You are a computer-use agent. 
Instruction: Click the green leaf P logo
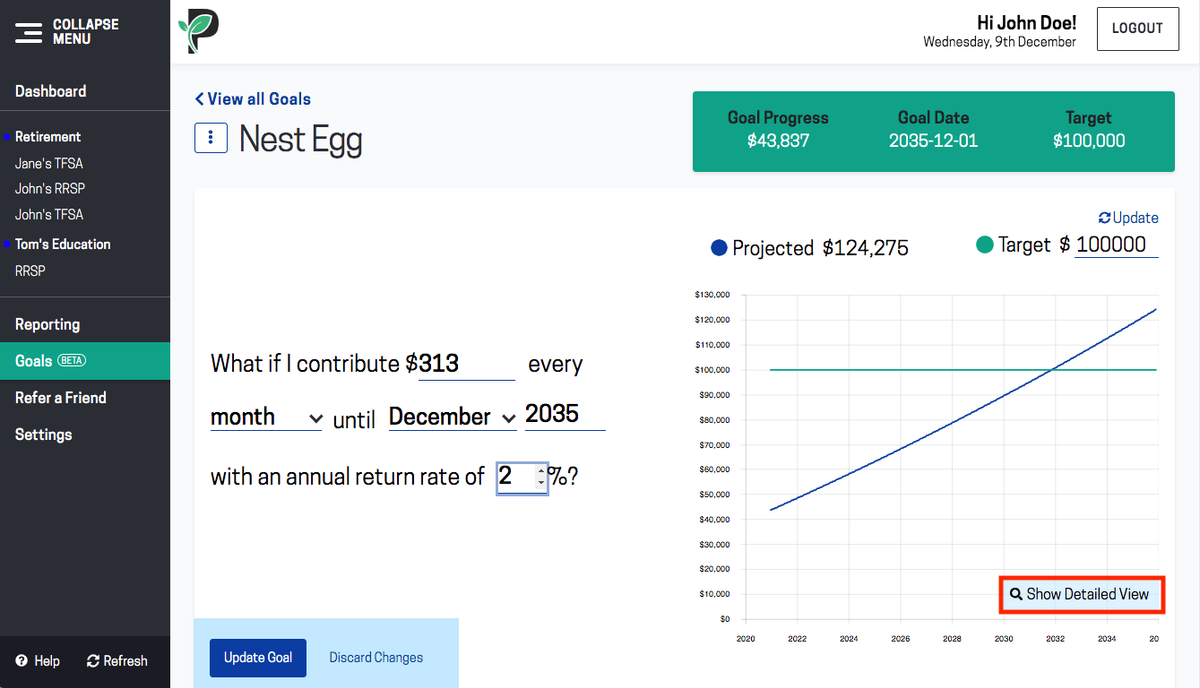coord(198,31)
